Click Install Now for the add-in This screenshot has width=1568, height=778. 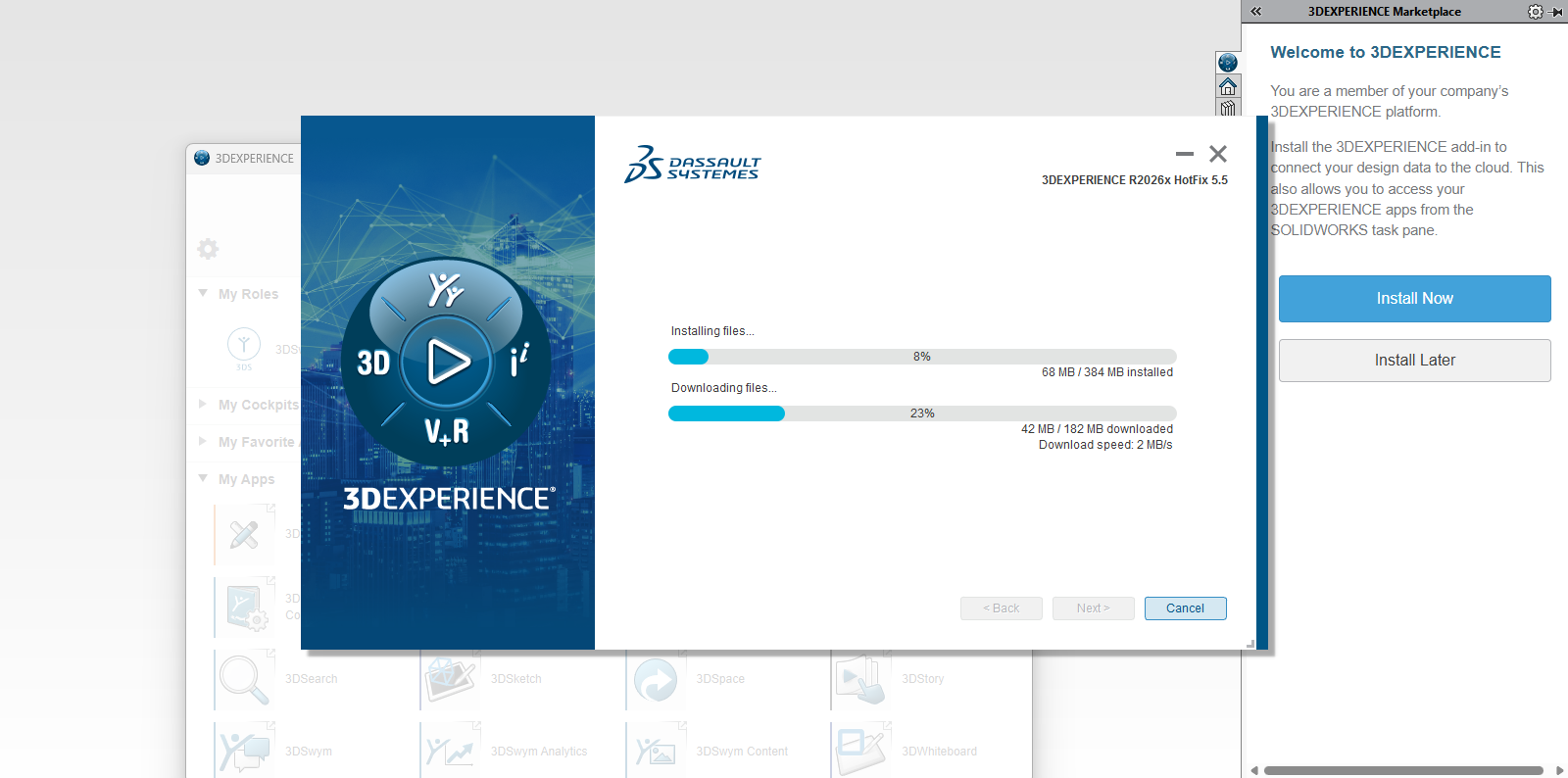click(1414, 299)
